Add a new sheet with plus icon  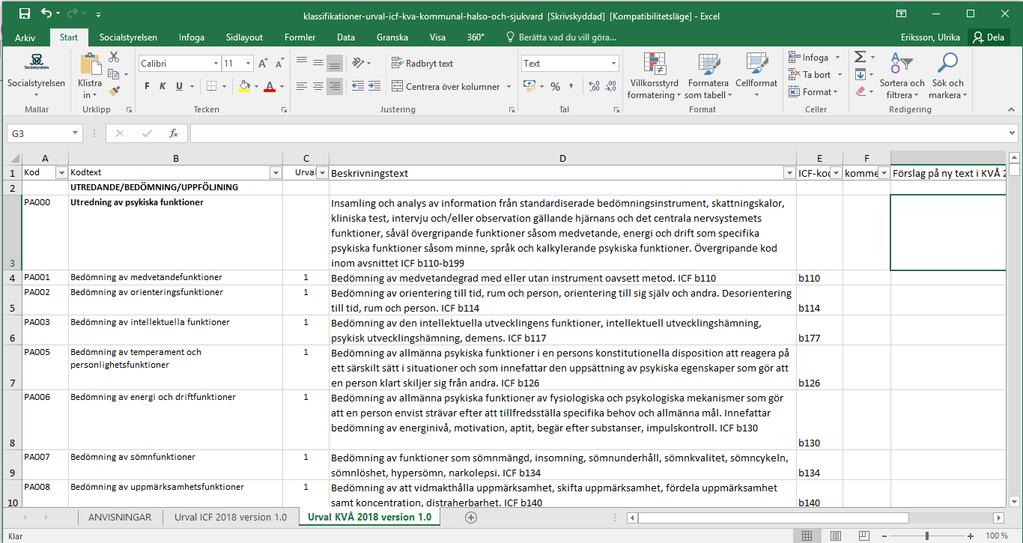(x=470, y=517)
